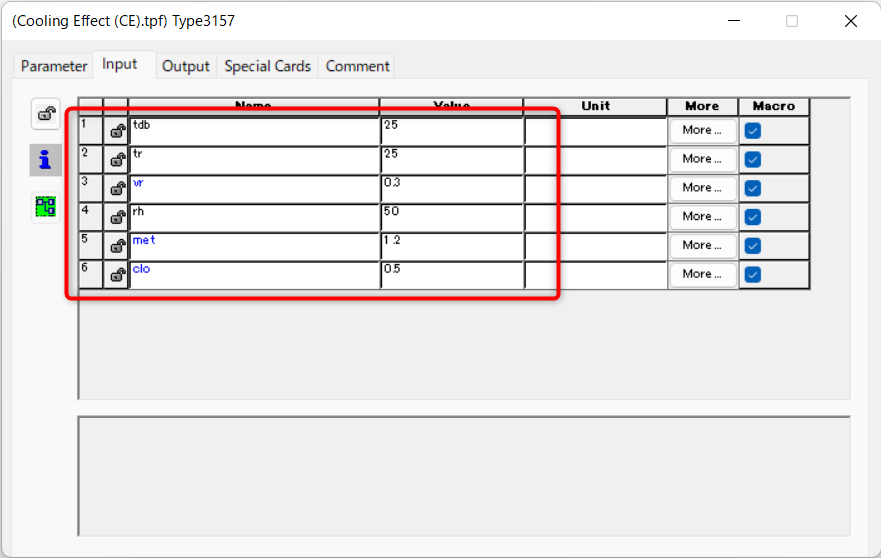Viewport: 881px width, 558px height.
Task: Click the green grid icon in sidebar
Action: 46,206
